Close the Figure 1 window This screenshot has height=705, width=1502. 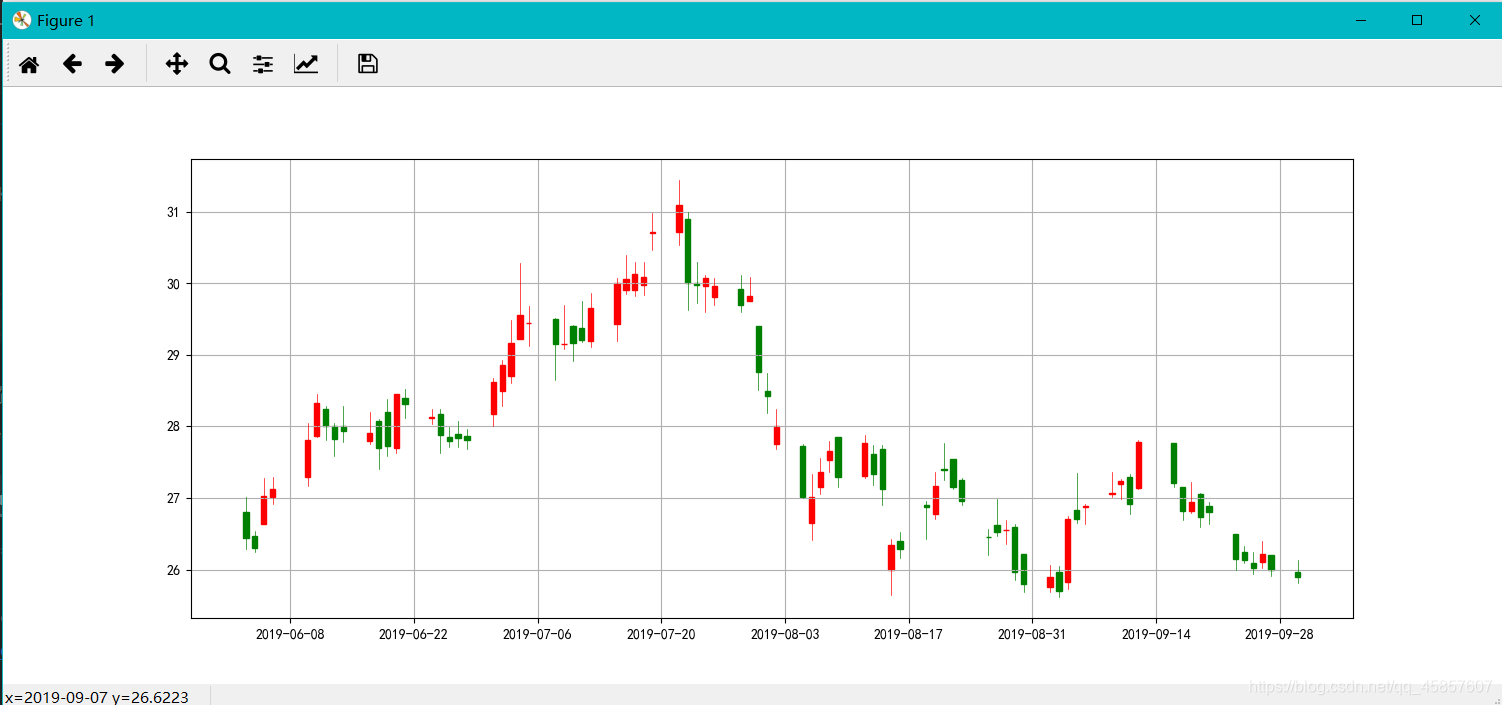(x=1474, y=20)
